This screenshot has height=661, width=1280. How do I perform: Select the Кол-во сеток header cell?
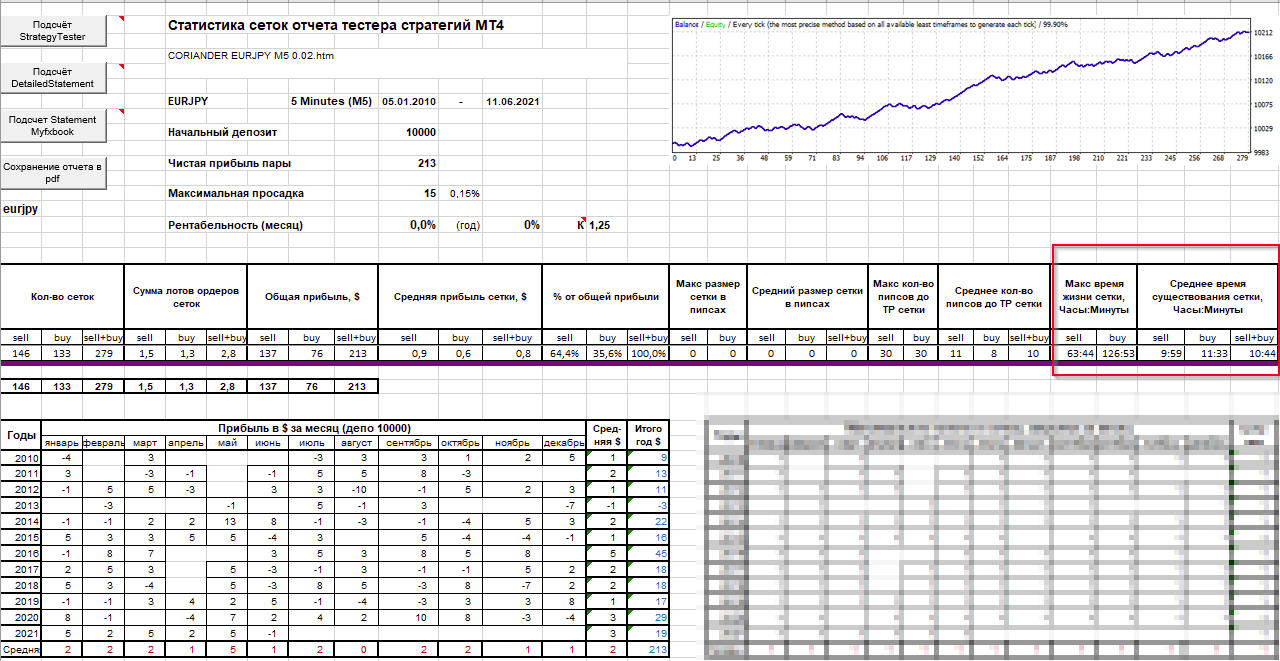pos(61,296)
